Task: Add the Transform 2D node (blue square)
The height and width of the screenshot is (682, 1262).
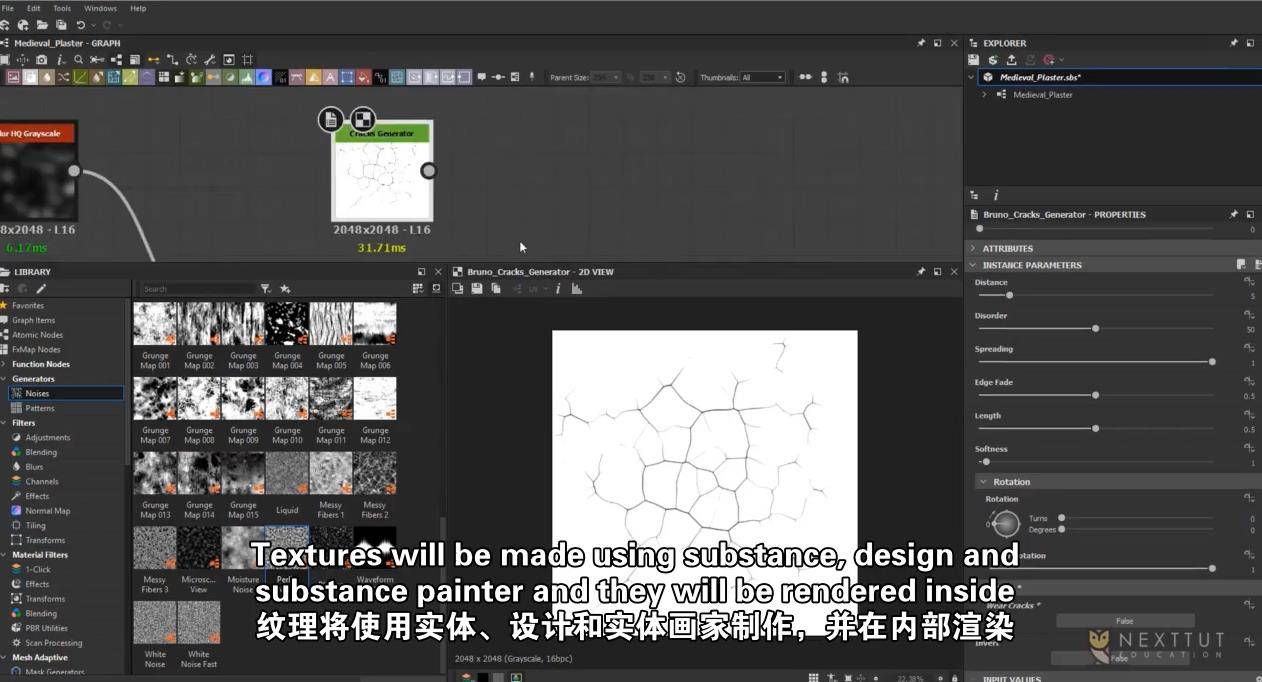Action: pyautogui.click(x=346, y=77)
